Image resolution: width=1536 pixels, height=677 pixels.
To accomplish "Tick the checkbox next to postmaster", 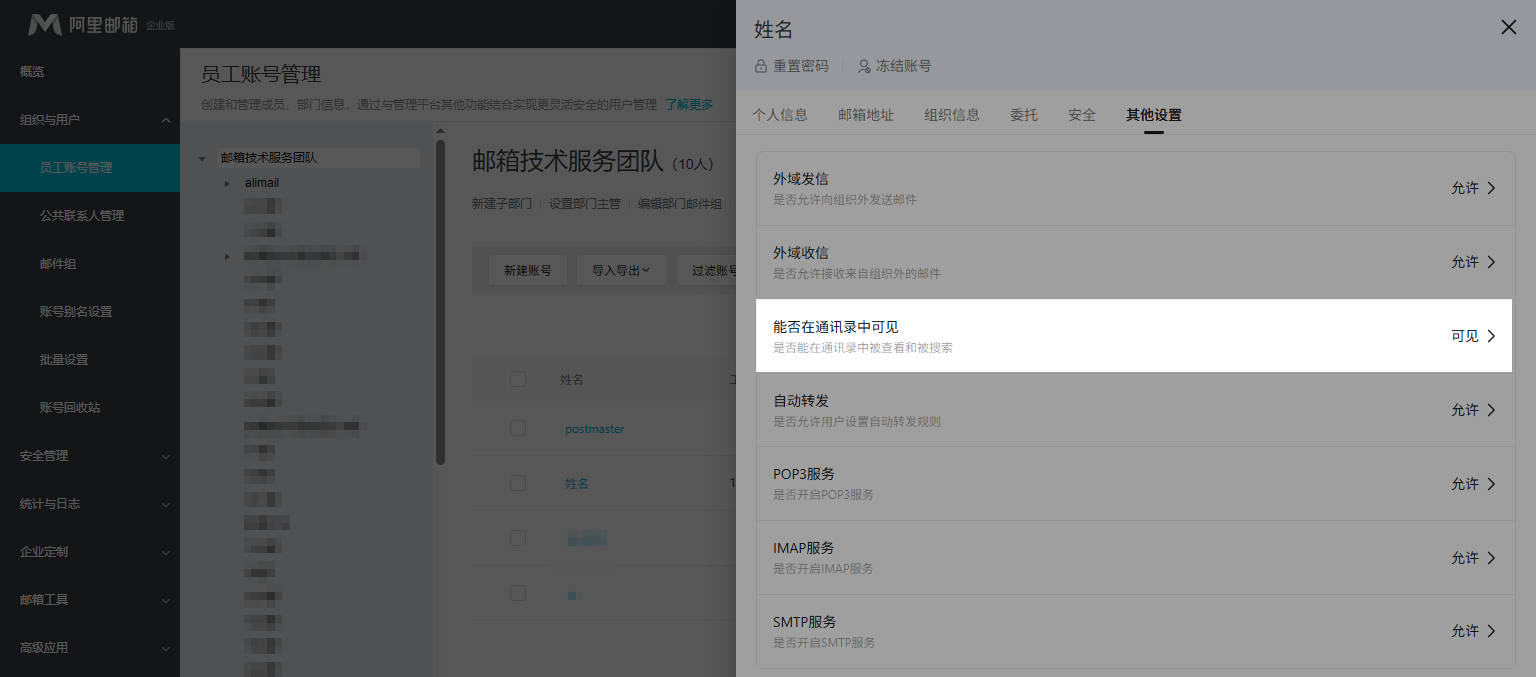I will pyautogui.click(x=517, y=428).
